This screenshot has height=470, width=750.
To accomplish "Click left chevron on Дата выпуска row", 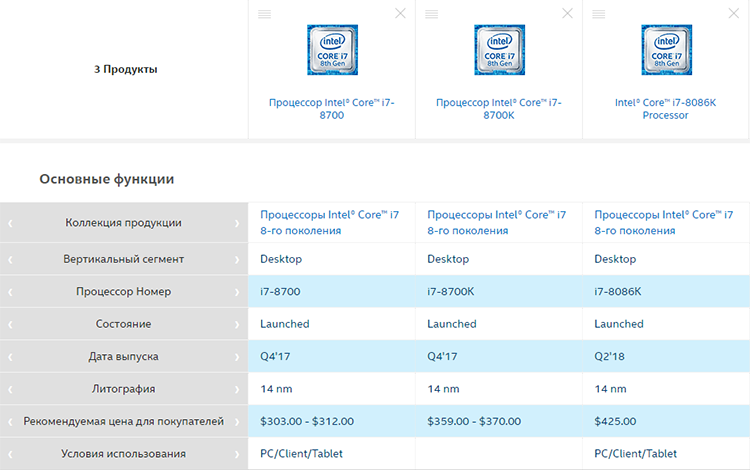I will pyautogui.click(x=11, y=356).
